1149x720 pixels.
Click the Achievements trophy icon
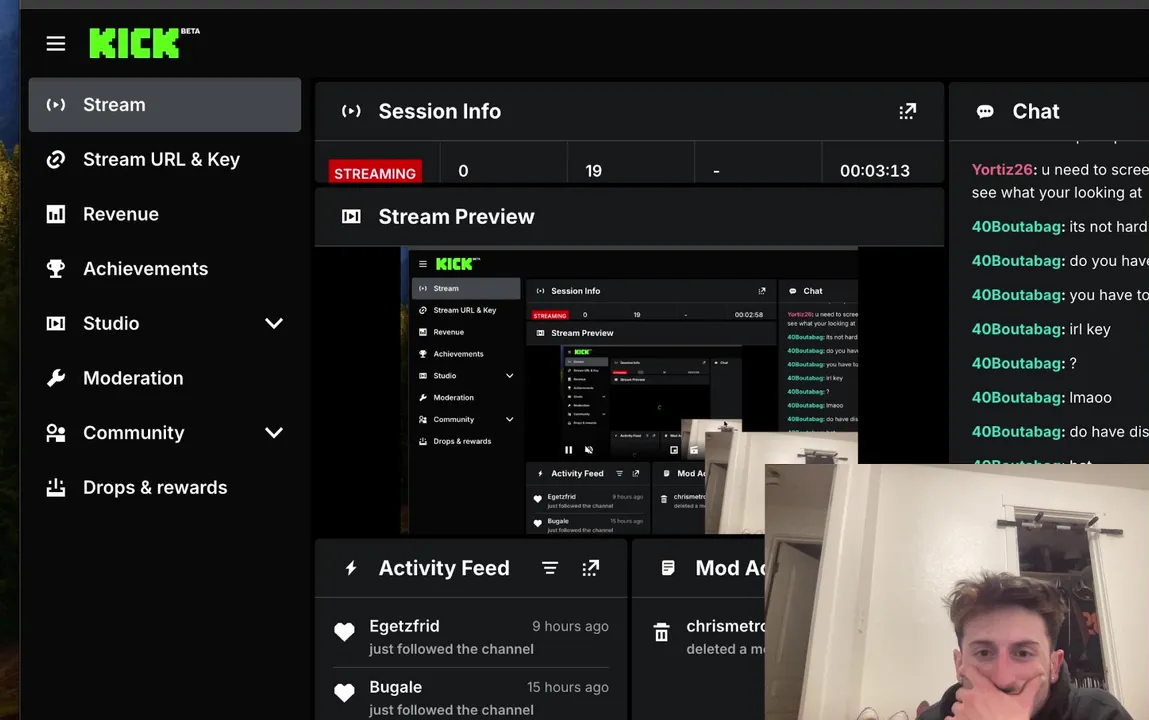[56, 269]
